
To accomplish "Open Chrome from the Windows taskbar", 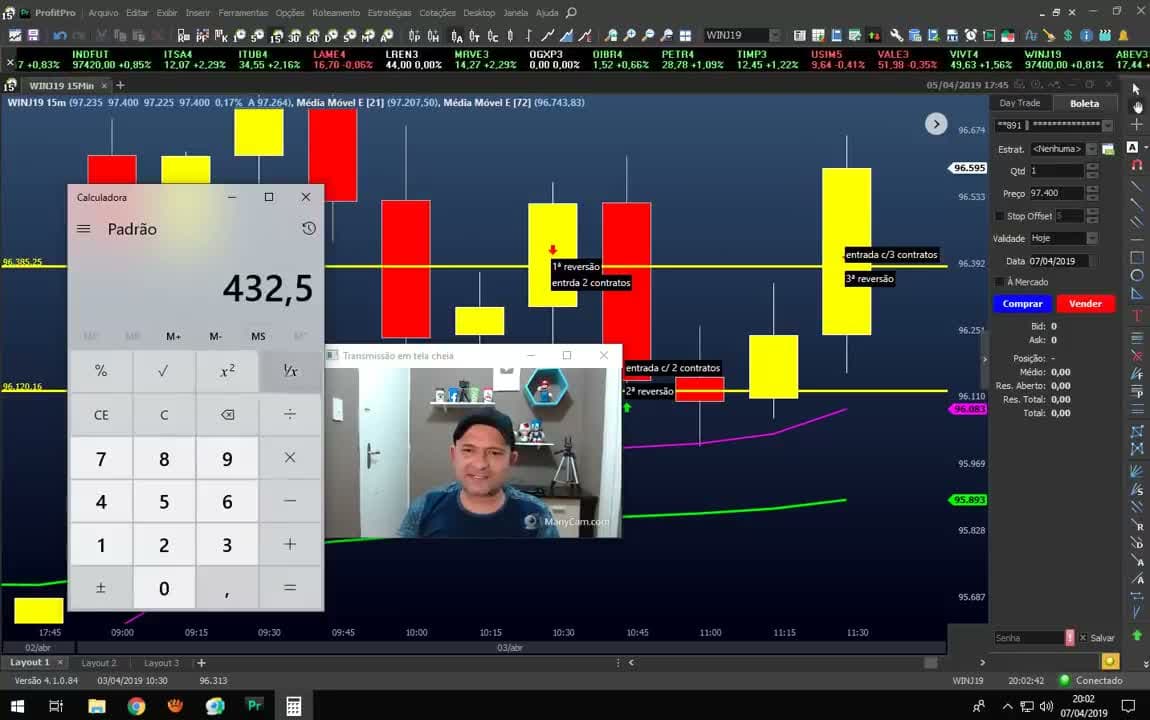I will click(136, 706).
